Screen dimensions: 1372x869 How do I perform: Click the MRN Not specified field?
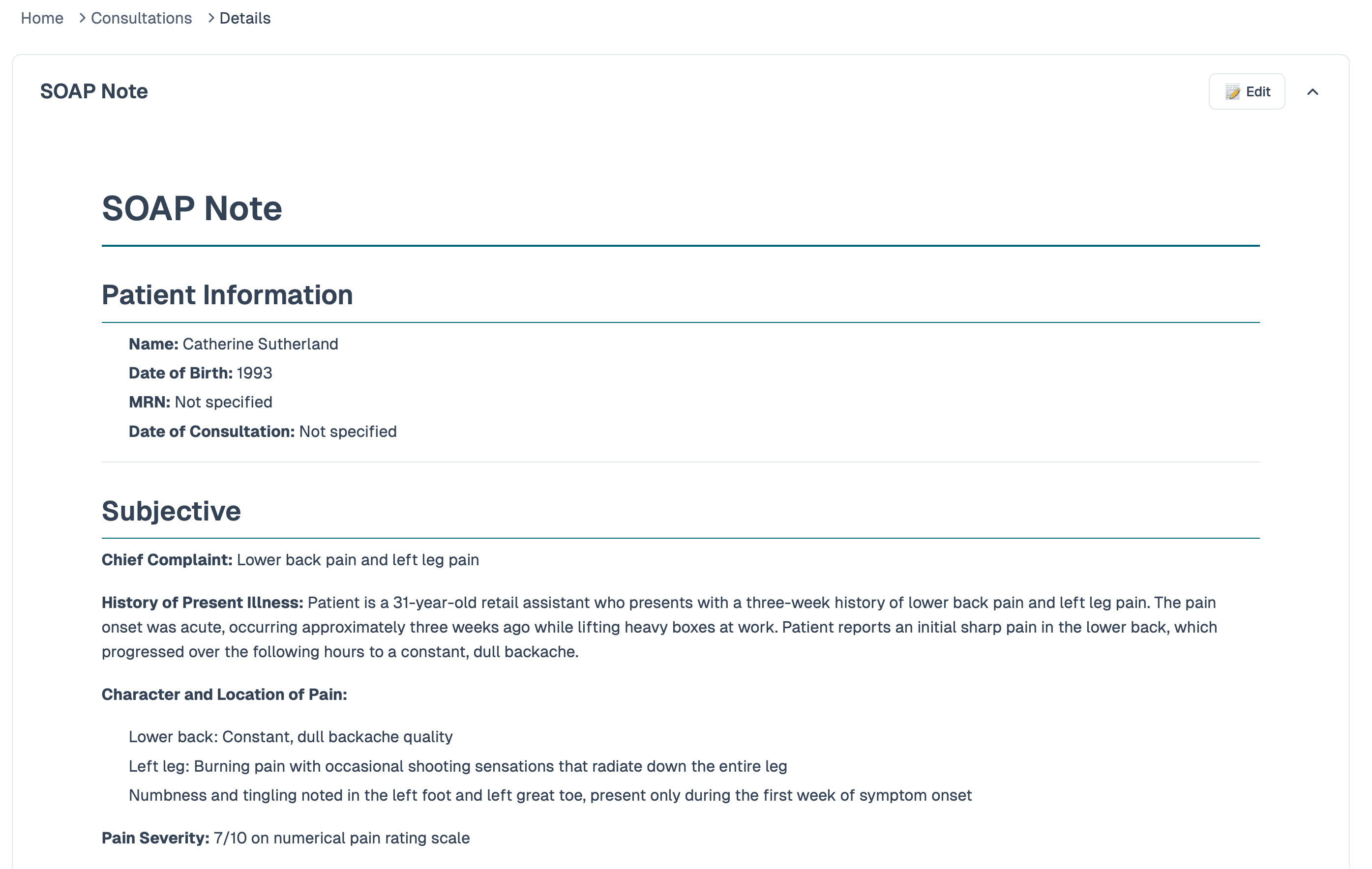point(200,402)
